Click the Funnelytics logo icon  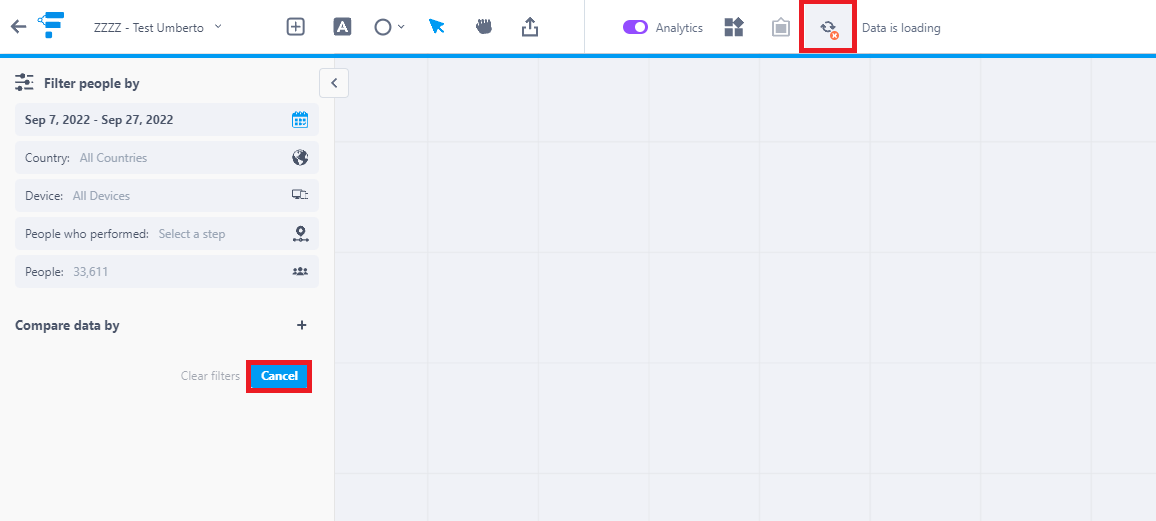[x=52, y=25]
